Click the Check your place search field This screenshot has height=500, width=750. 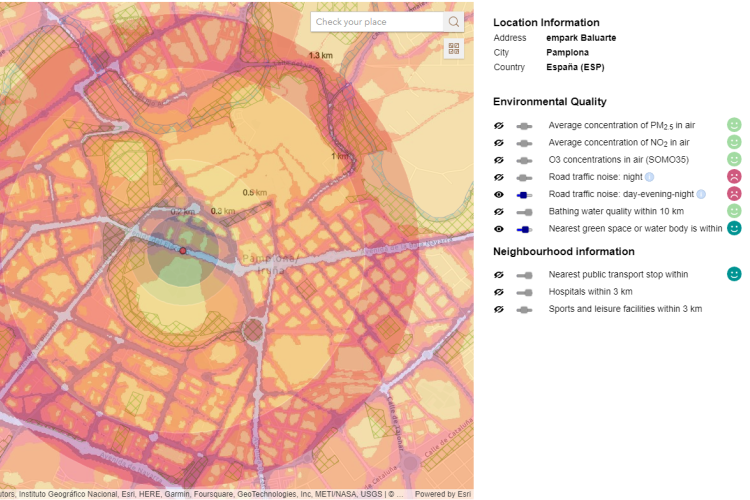pos(377,22)
